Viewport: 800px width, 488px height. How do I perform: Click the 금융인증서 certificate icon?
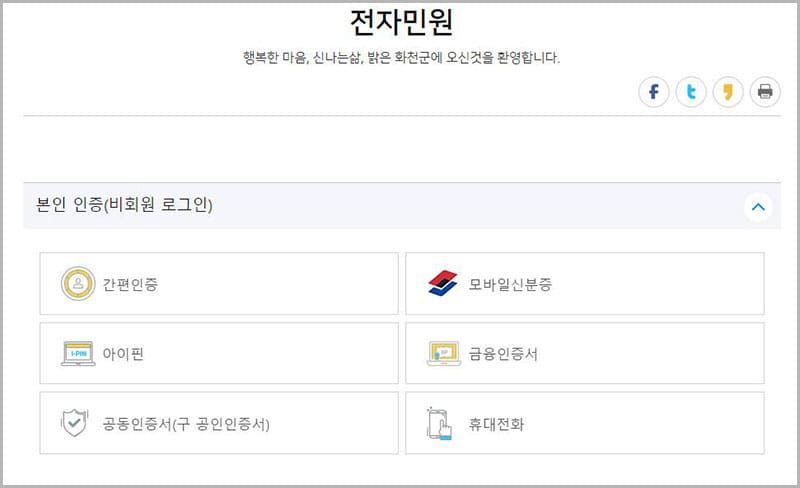click(442, 353)
